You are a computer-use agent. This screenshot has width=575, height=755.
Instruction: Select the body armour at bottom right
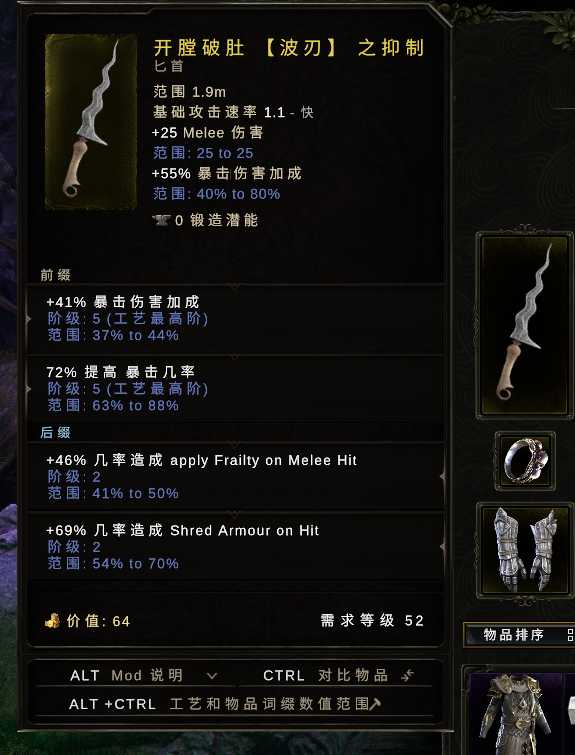(x=516, y=712)
